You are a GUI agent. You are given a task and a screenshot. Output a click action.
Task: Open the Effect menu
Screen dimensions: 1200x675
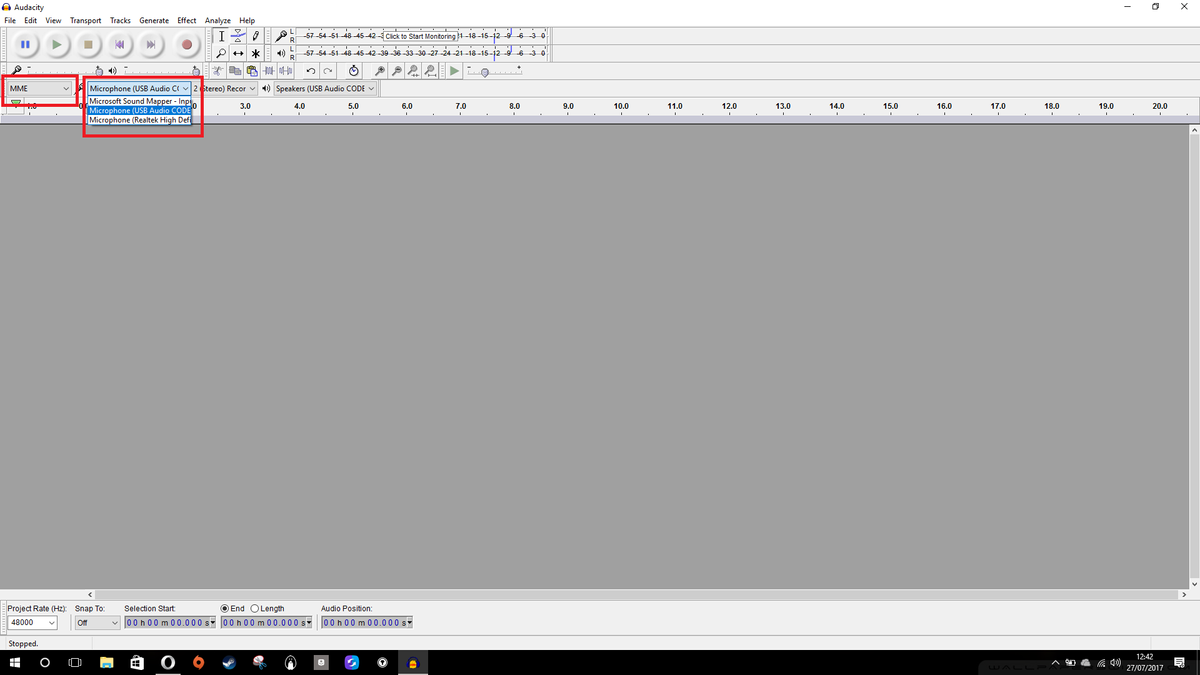tap(187, 20)
